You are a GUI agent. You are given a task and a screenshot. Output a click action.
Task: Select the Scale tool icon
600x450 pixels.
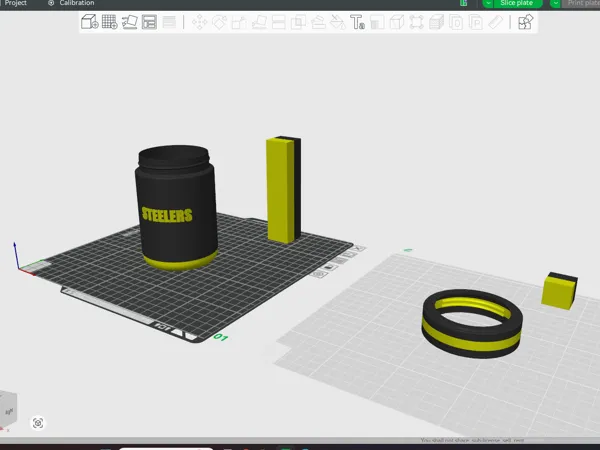coord(239,22)
